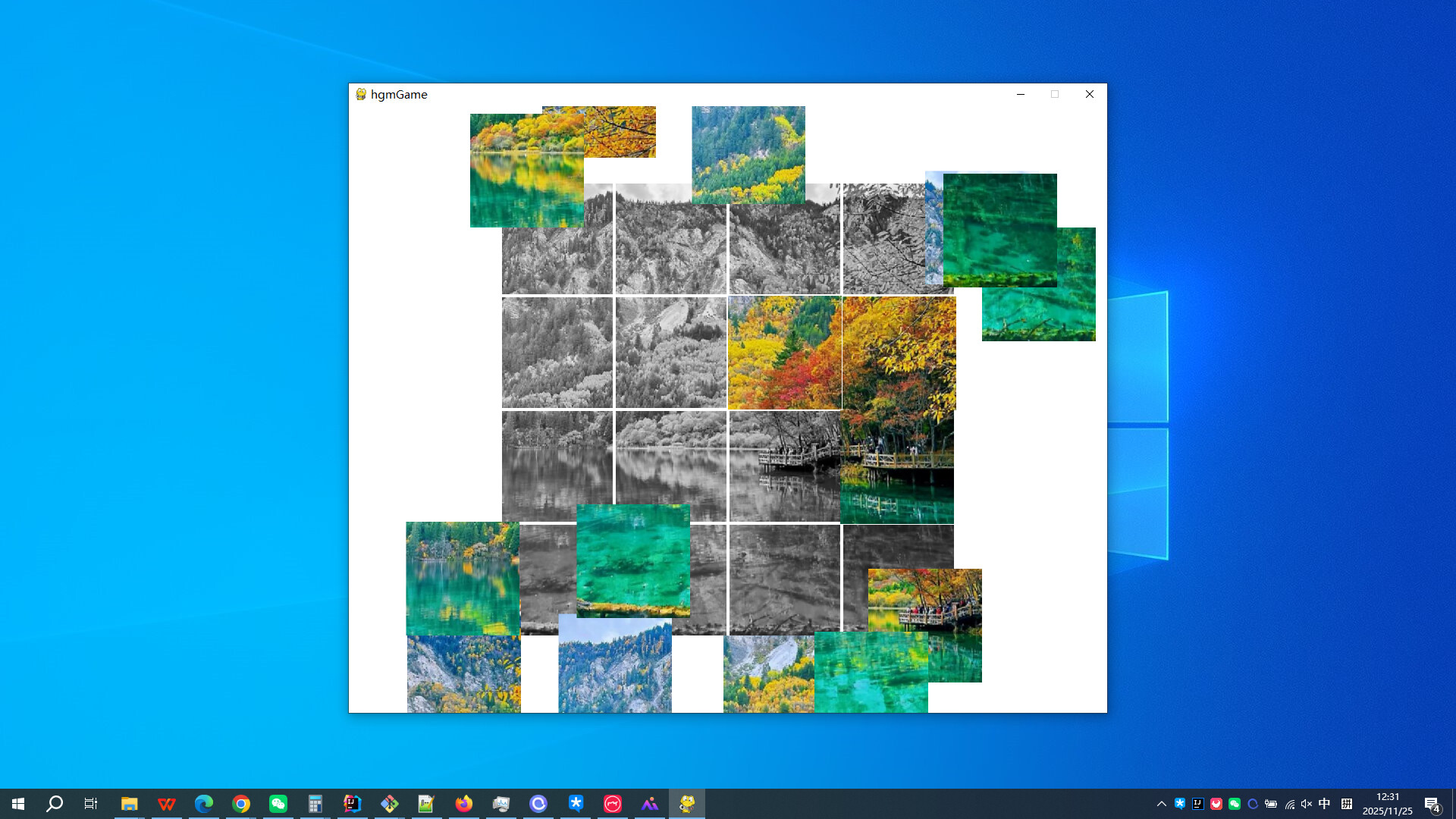Show hidden system tray icons

pos(1161,803)
